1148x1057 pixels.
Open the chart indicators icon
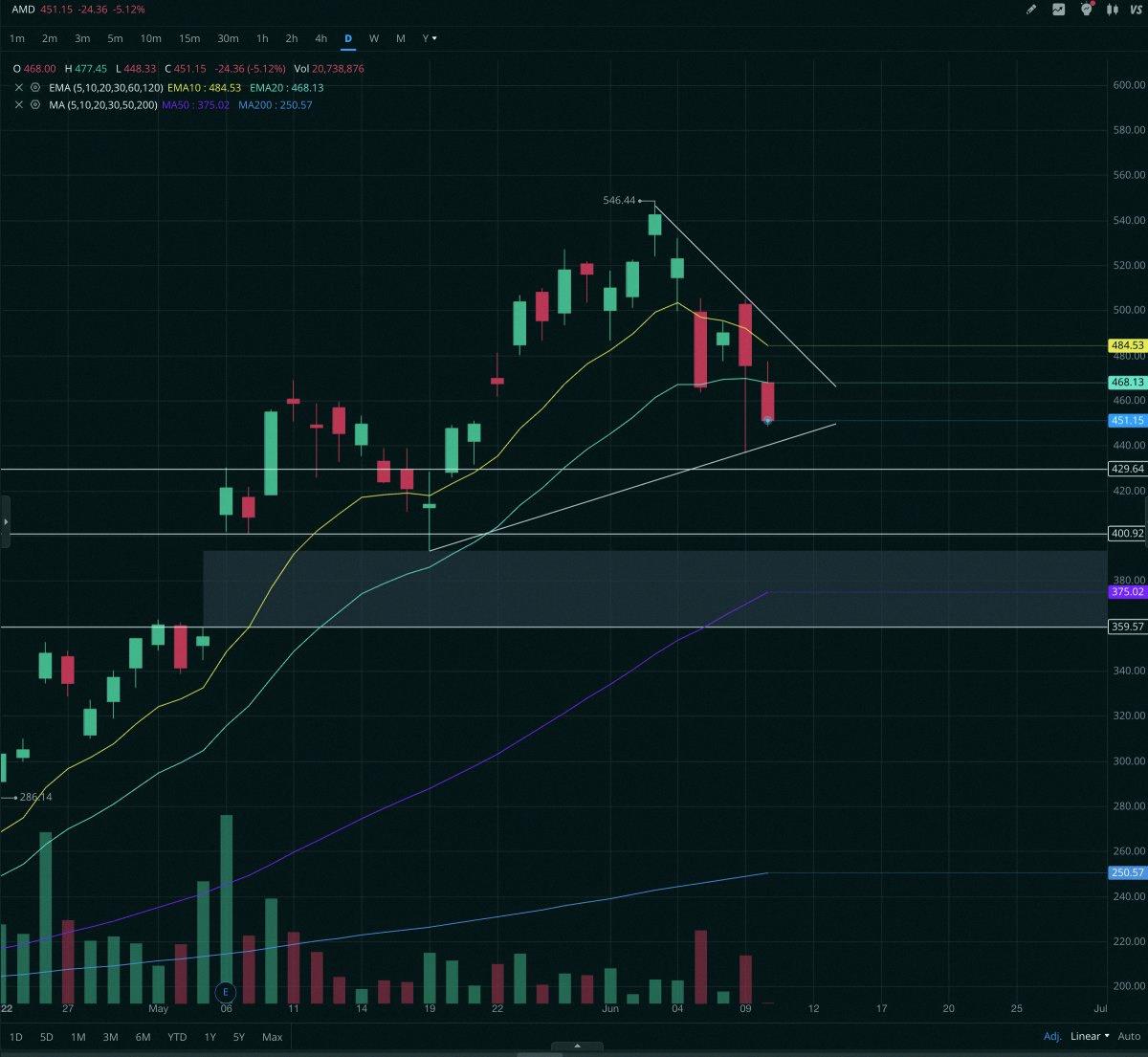click(x=1059, y=10)
